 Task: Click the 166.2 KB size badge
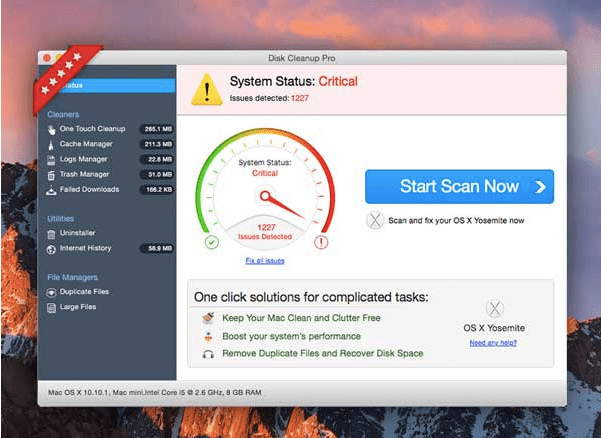(x=158, y=190)
